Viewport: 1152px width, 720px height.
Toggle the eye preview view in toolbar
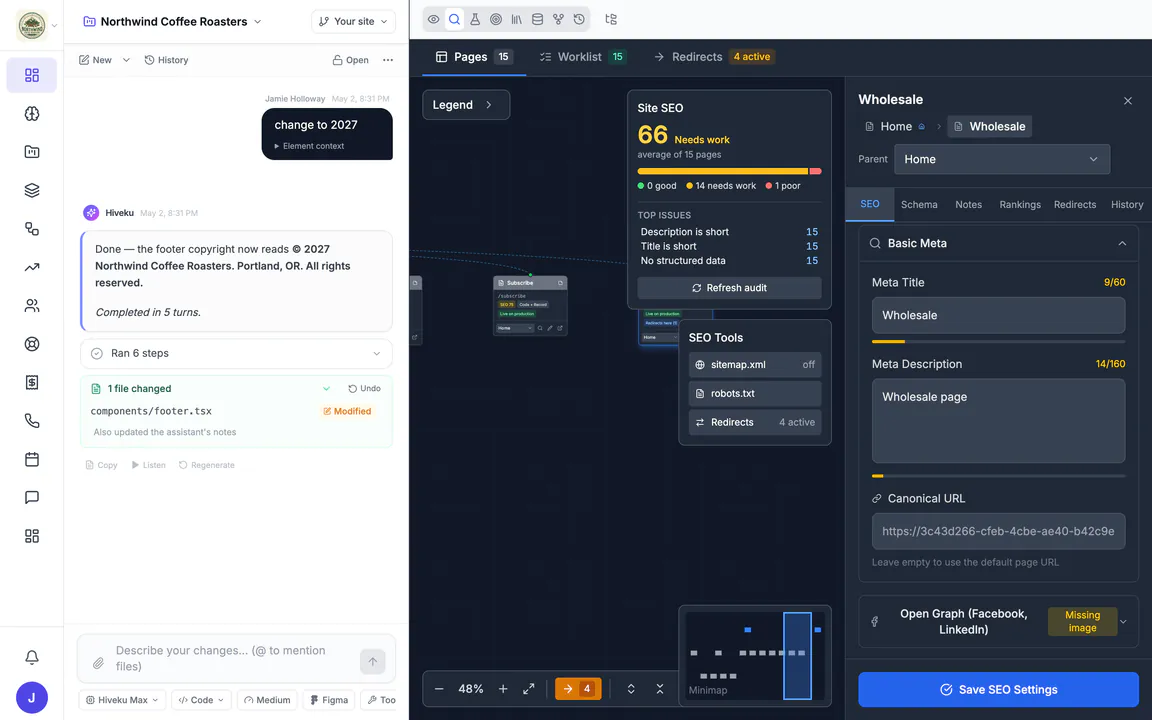(433, 20)
